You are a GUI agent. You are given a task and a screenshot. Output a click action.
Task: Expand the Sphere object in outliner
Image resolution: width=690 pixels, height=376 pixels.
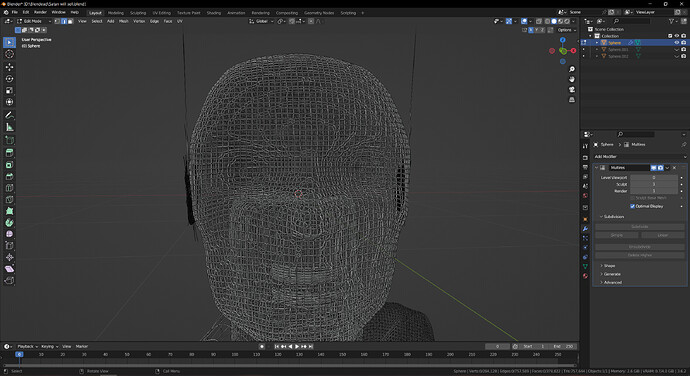coord(597,43)
